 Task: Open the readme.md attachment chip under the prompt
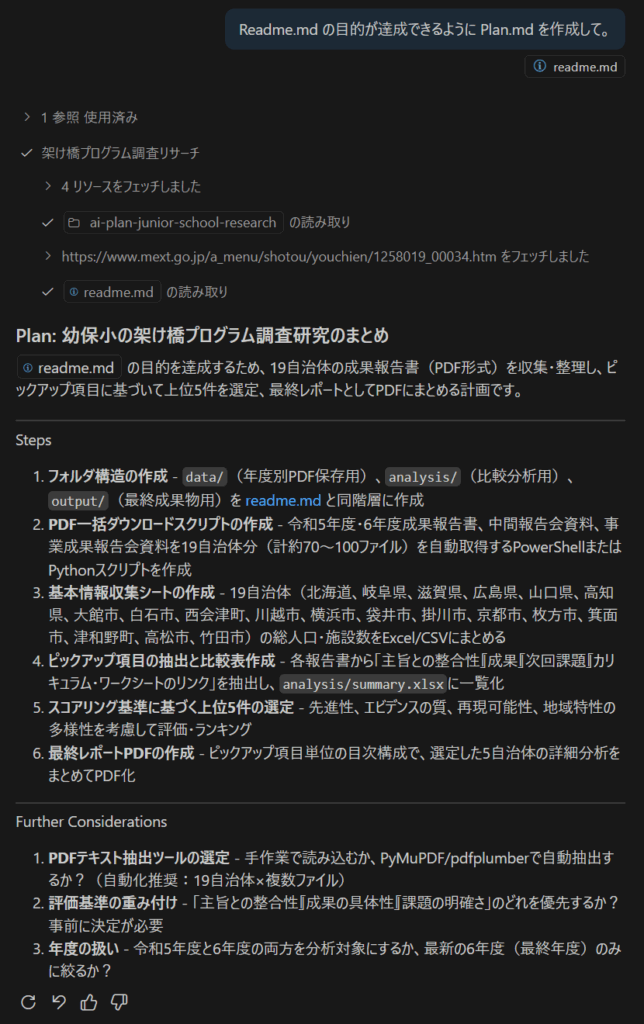[x=575, y=67]
